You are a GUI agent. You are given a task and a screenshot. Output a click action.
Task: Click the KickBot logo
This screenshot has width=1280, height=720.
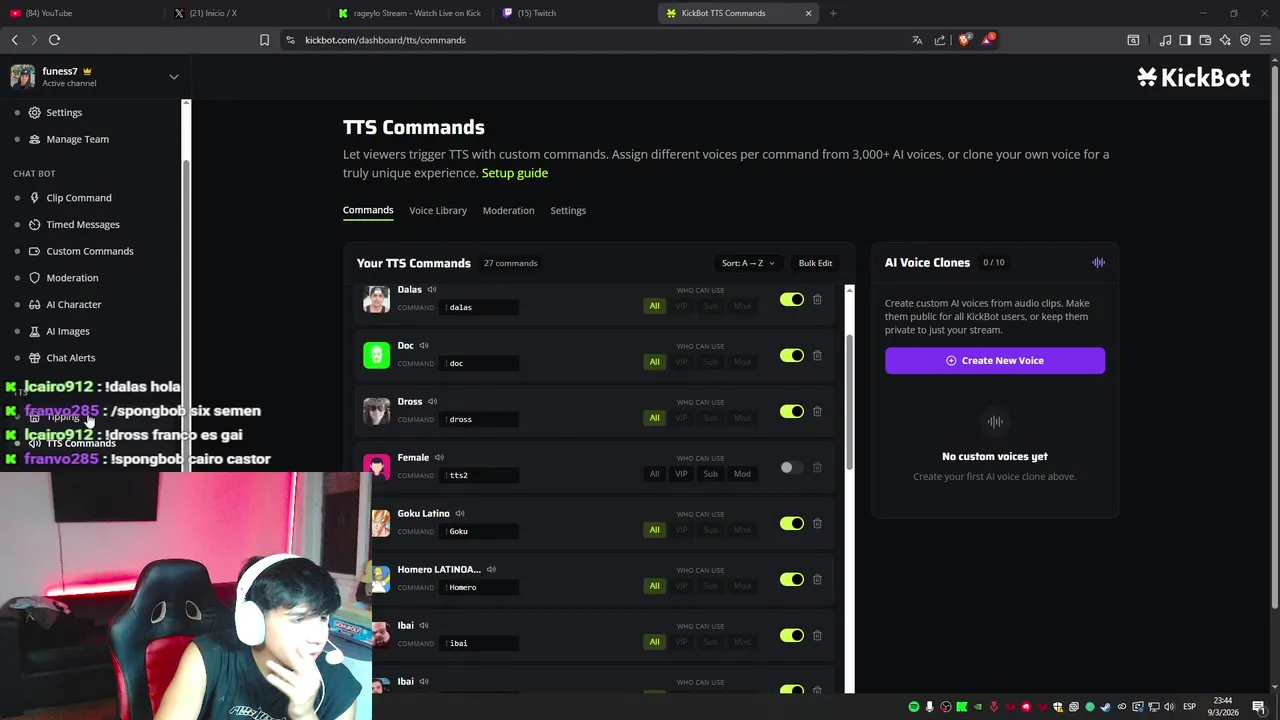point(1194,77)
